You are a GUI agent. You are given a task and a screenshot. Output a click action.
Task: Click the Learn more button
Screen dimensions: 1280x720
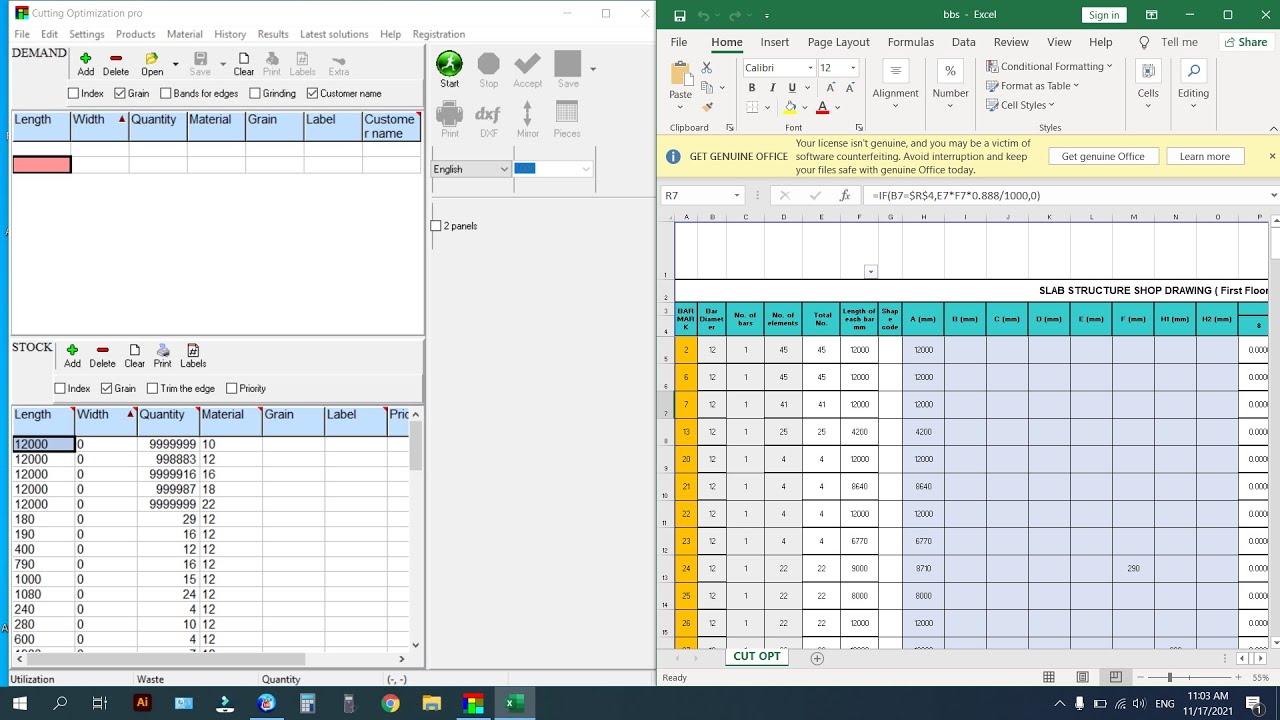[x=1204, y=156]
